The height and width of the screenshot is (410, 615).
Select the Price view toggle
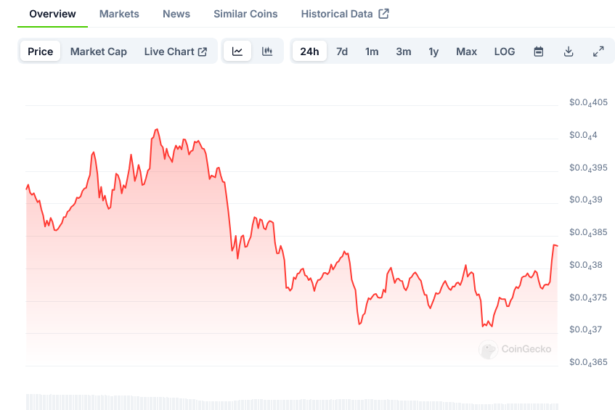pos(41,51)
